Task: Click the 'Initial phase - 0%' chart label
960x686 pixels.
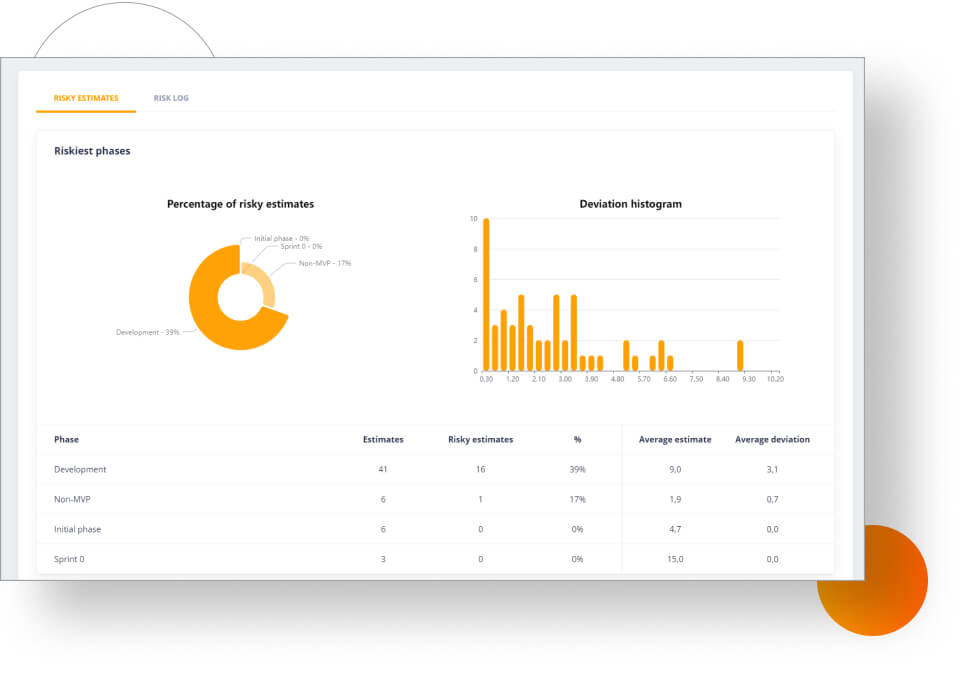Action: click(281, 238)
